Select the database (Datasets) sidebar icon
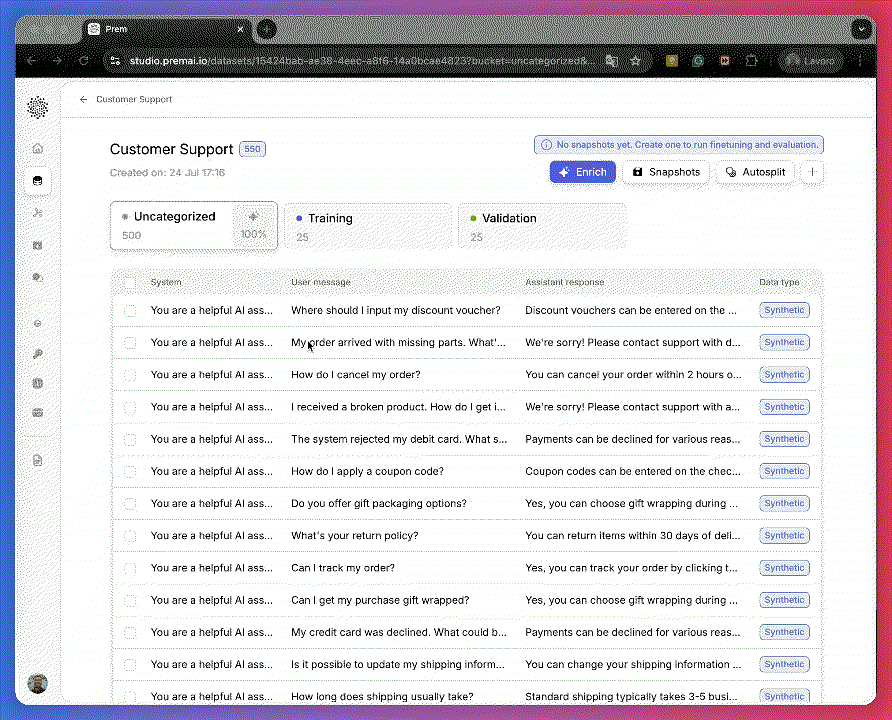 tap(38, 181)
